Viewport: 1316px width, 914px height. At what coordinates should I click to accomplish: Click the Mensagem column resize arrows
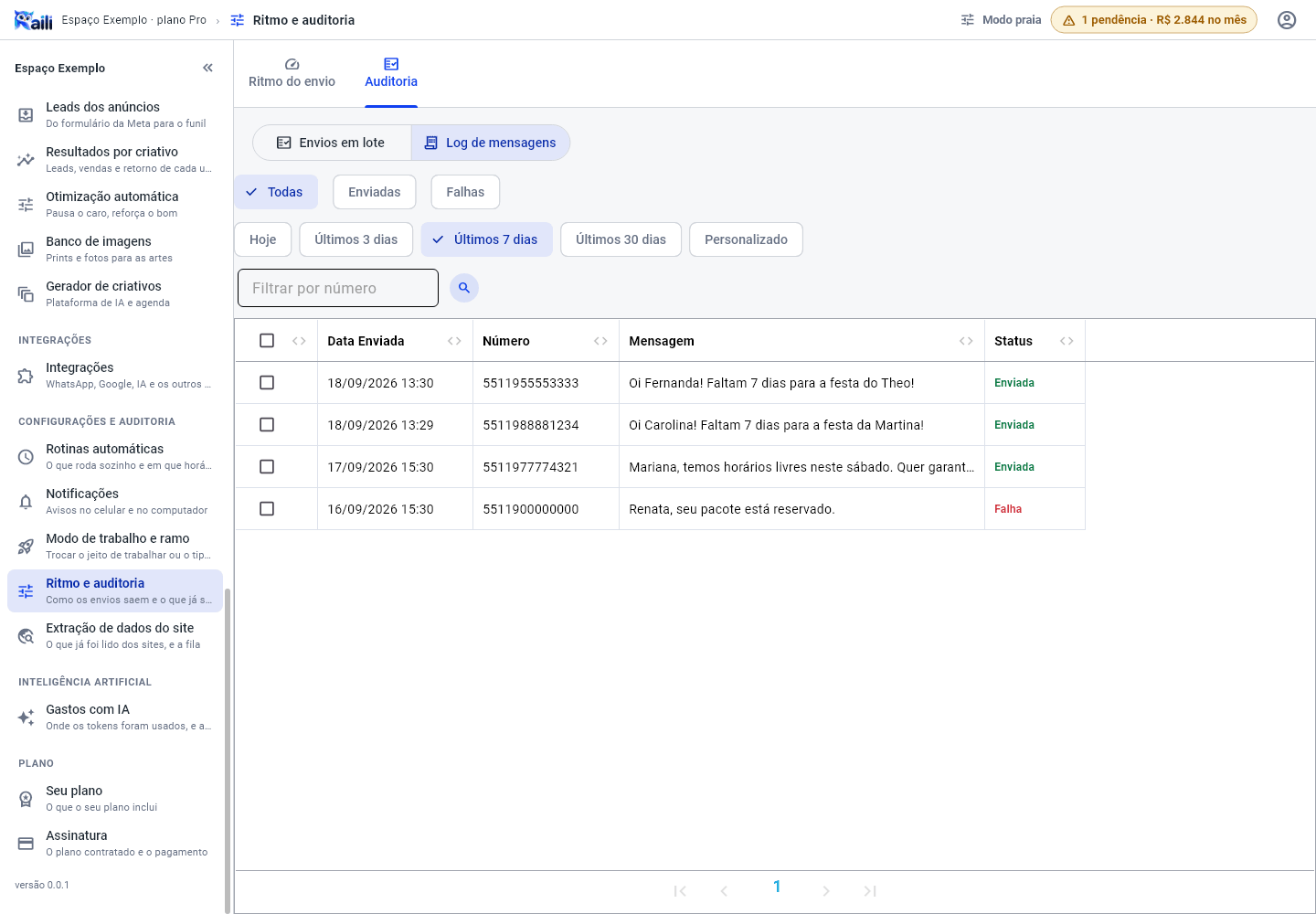[x=966, y=341]
